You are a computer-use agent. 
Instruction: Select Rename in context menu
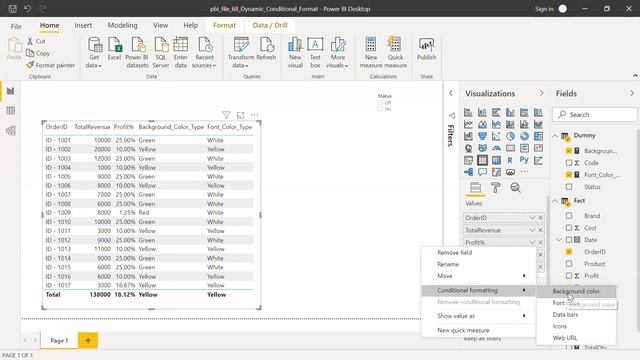pos(448,264)
